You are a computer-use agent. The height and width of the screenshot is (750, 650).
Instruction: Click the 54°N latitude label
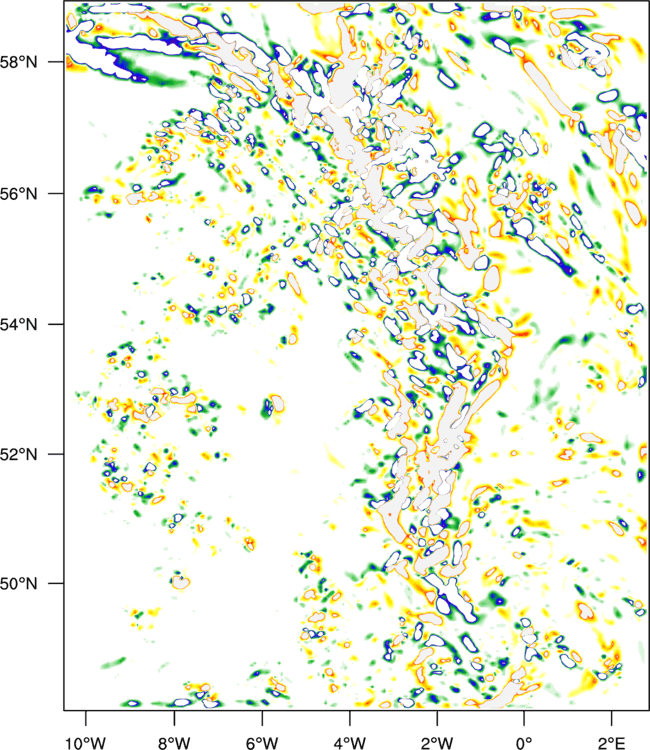pos(19,324)
